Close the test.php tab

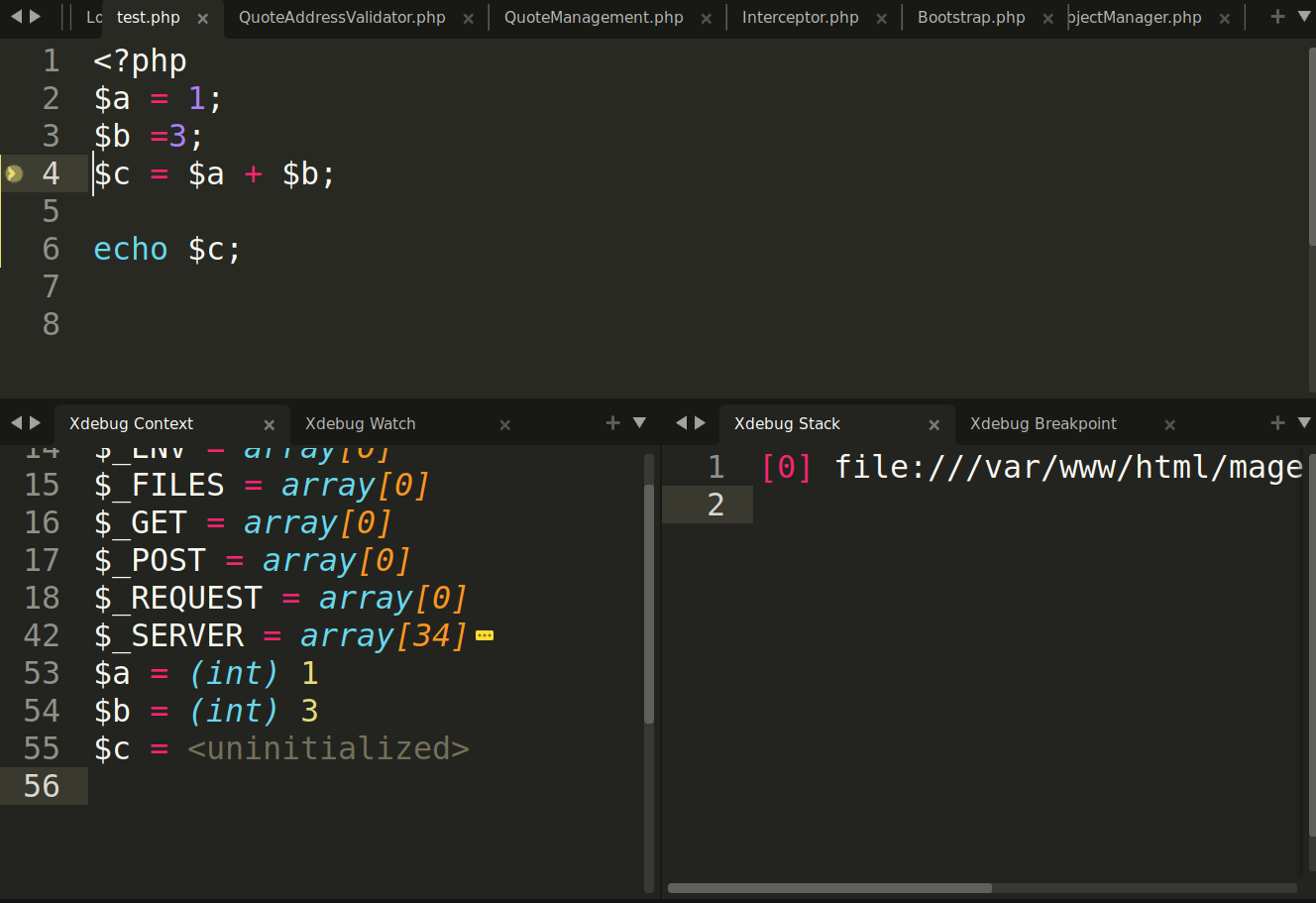pyautogui.click(x=203, y=19)
